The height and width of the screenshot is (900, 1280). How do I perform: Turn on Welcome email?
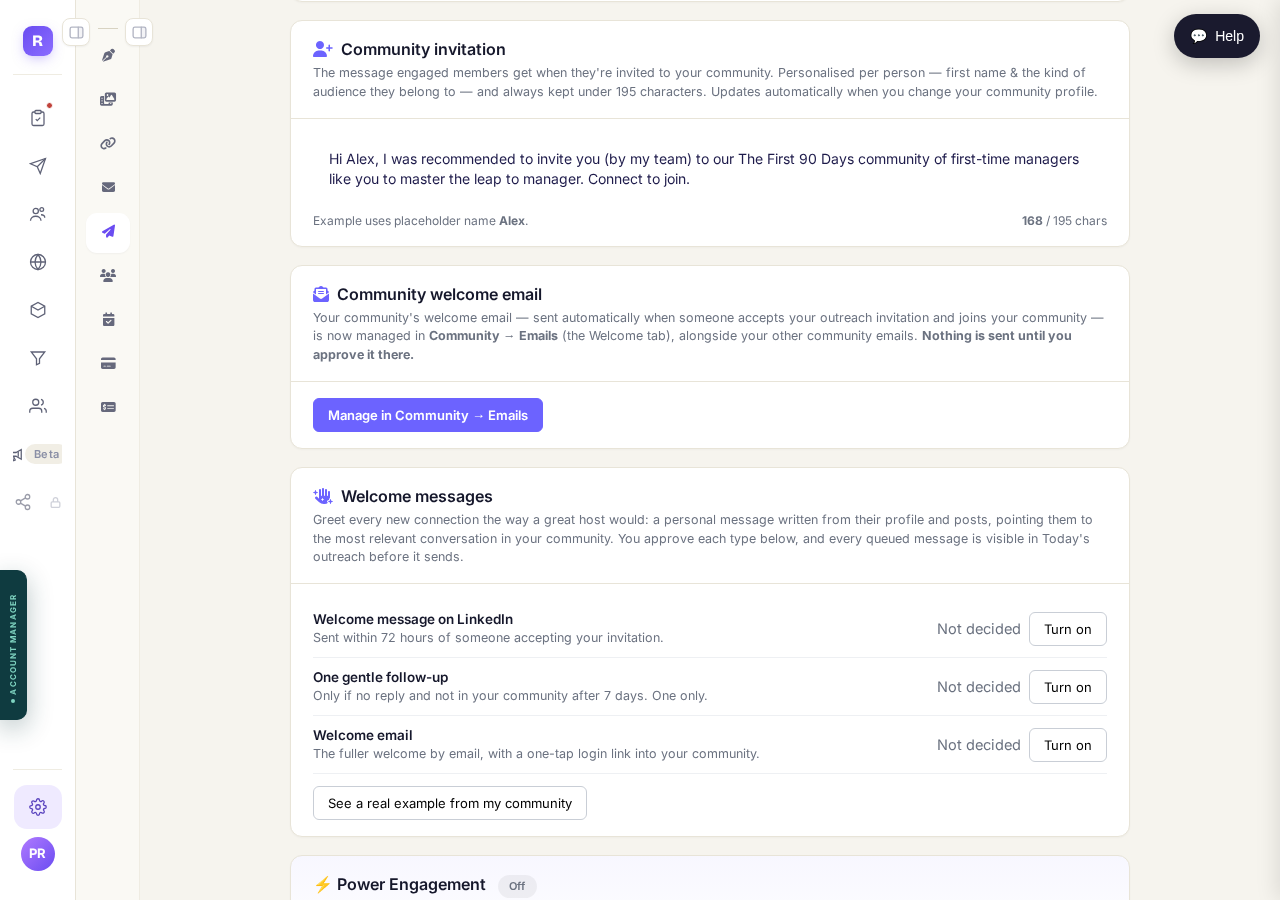click(1068, 745)
